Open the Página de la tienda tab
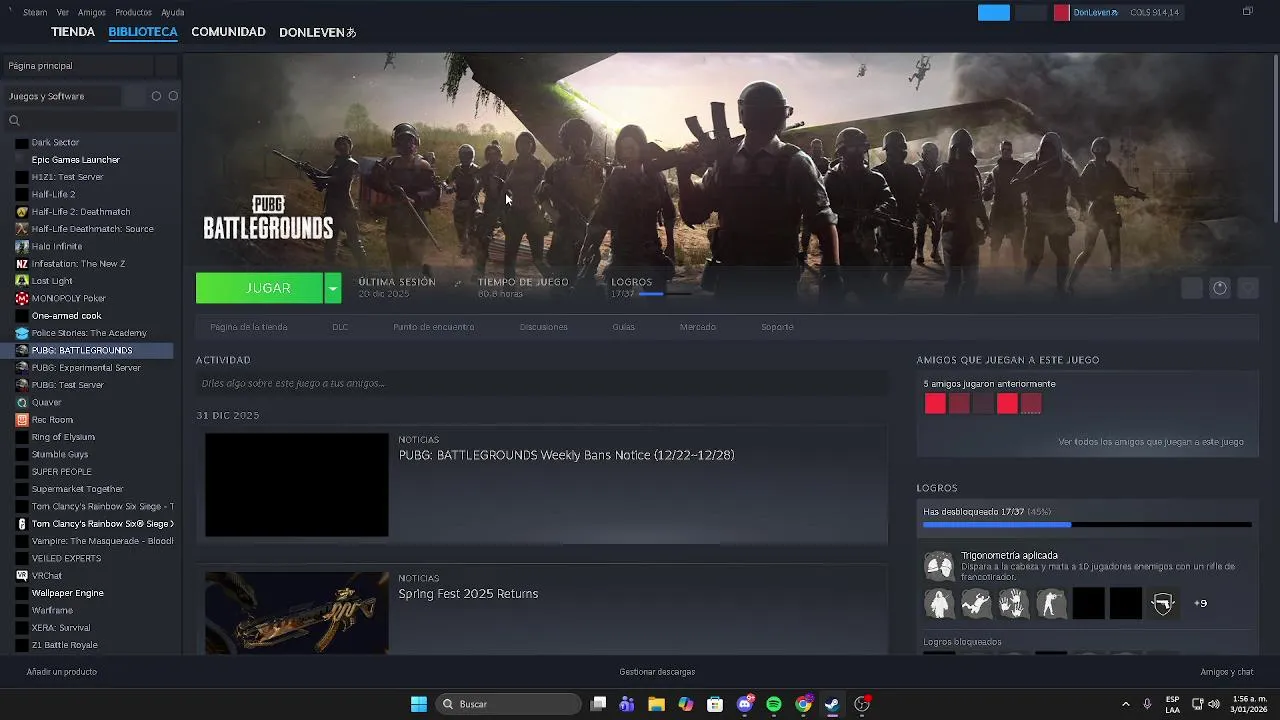Image resolution: width=1280 pixels, height=720 pixels. point(249,327)
